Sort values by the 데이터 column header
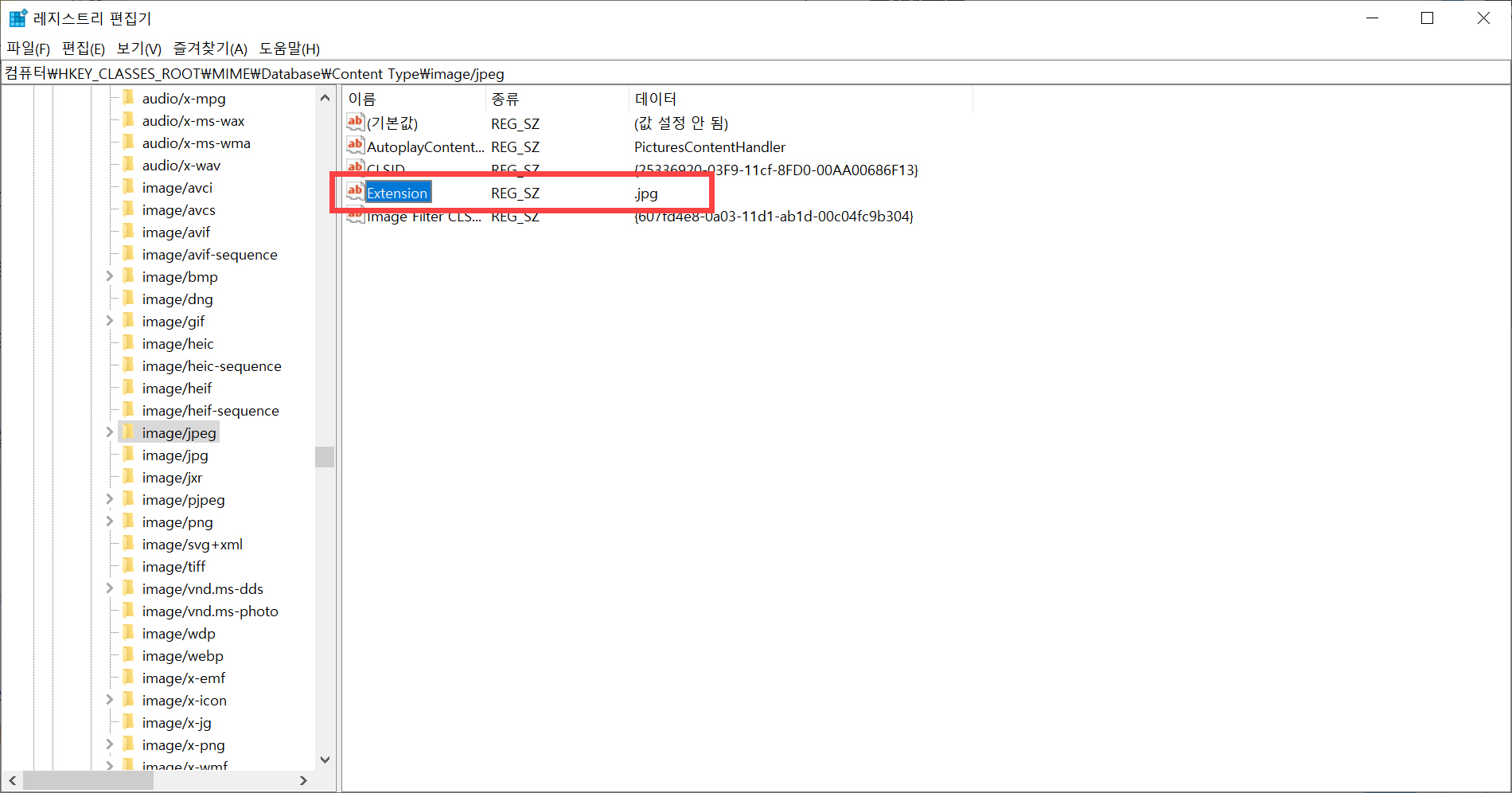 pos(801,99)
